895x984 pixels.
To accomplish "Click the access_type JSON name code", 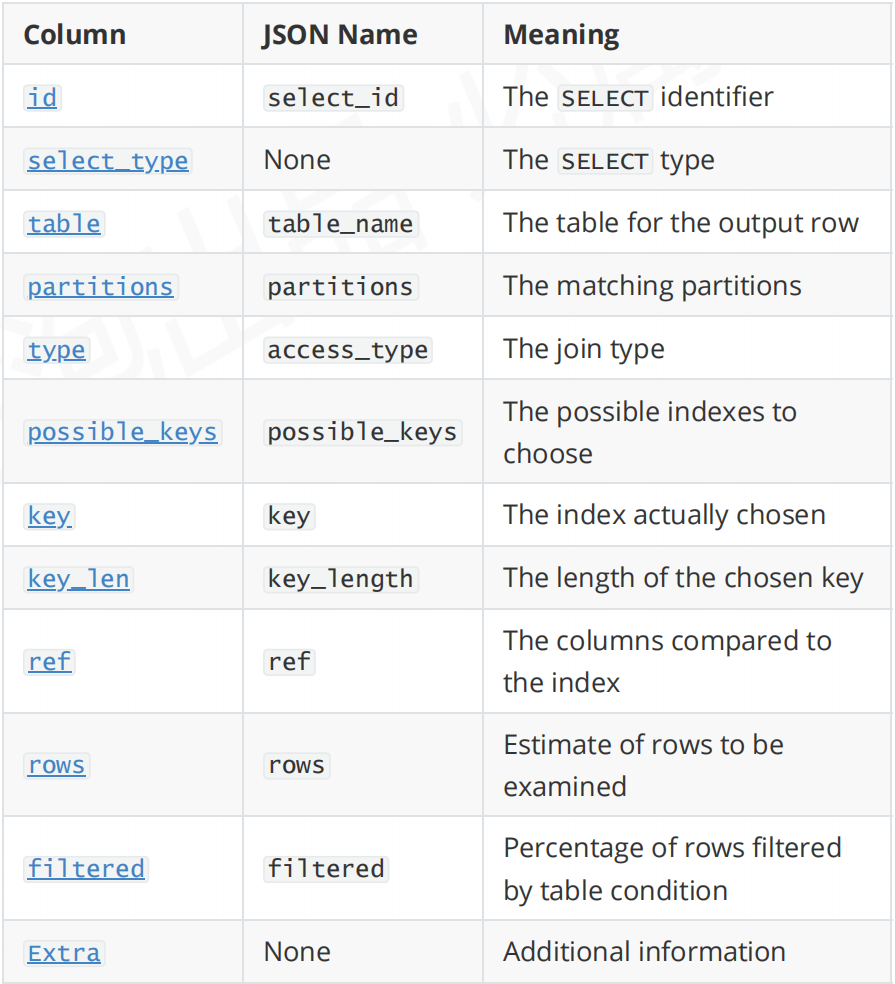I will click(348, 350).
